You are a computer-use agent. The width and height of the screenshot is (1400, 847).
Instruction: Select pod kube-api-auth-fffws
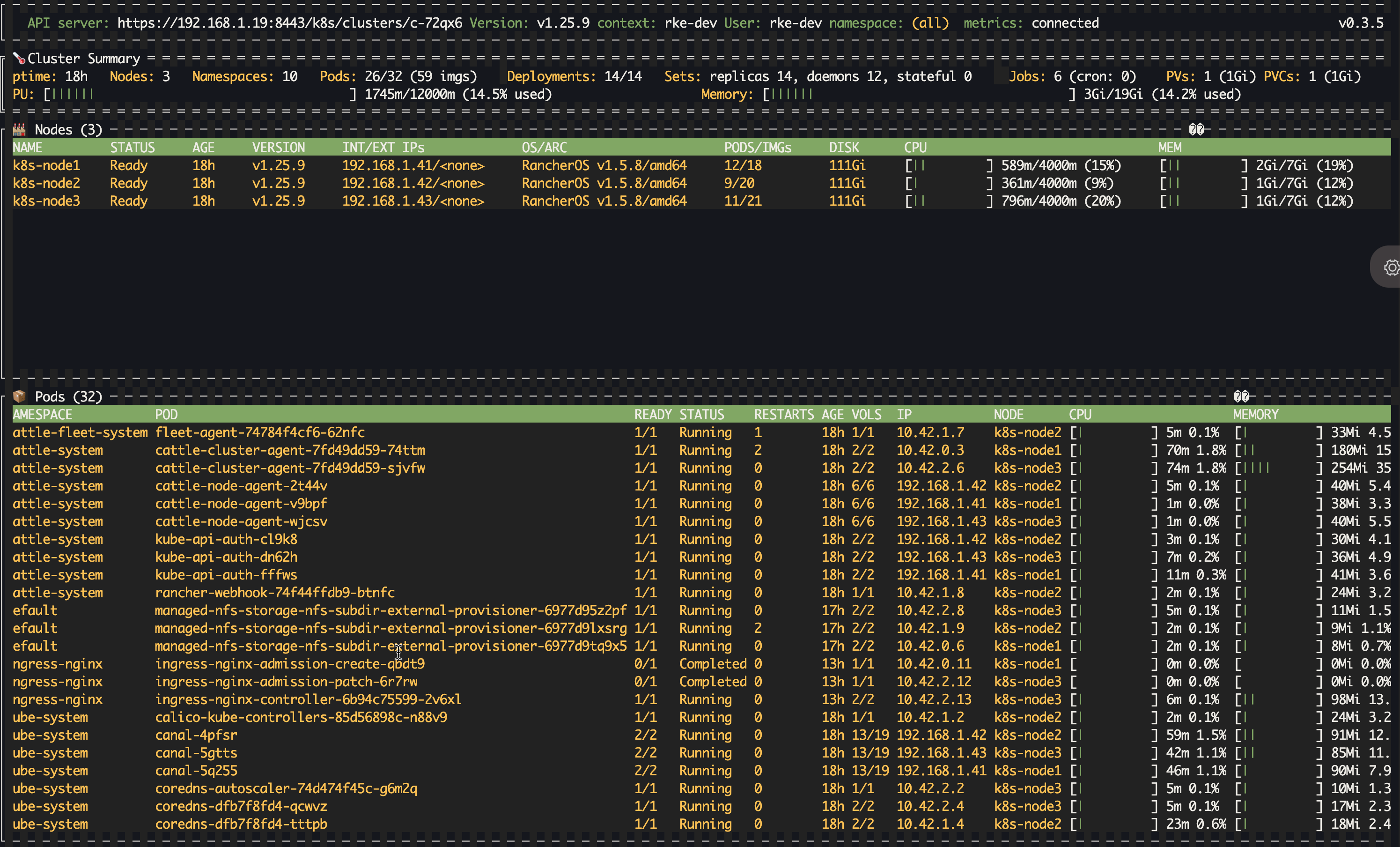(x=226, y=575)
